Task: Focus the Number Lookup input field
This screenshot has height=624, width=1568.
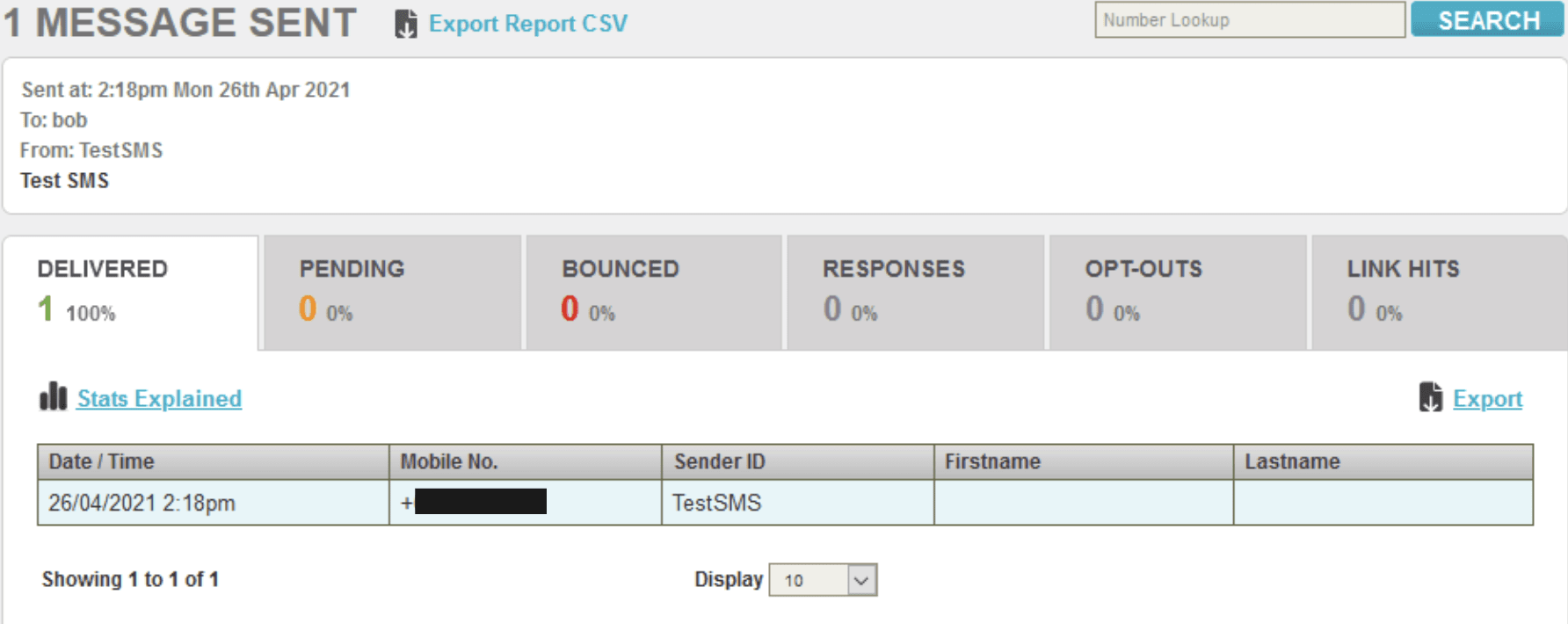Action: pos(1249,20)
